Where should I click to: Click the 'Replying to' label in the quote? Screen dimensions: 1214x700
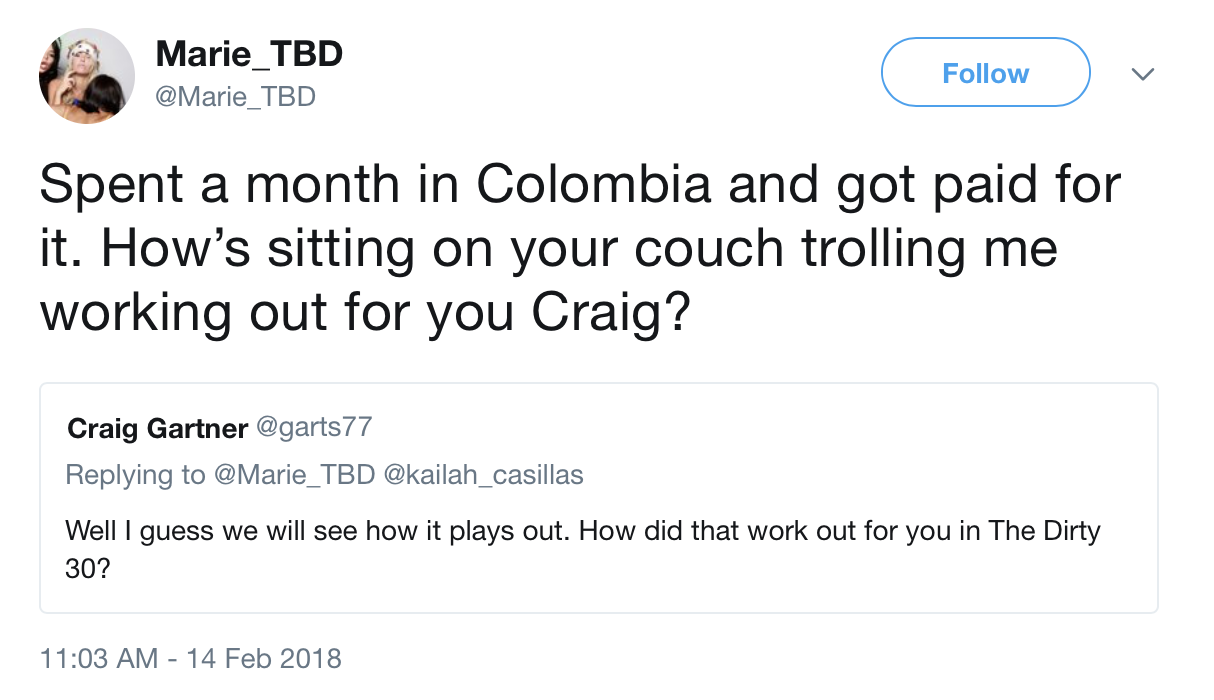pos(136,474)
